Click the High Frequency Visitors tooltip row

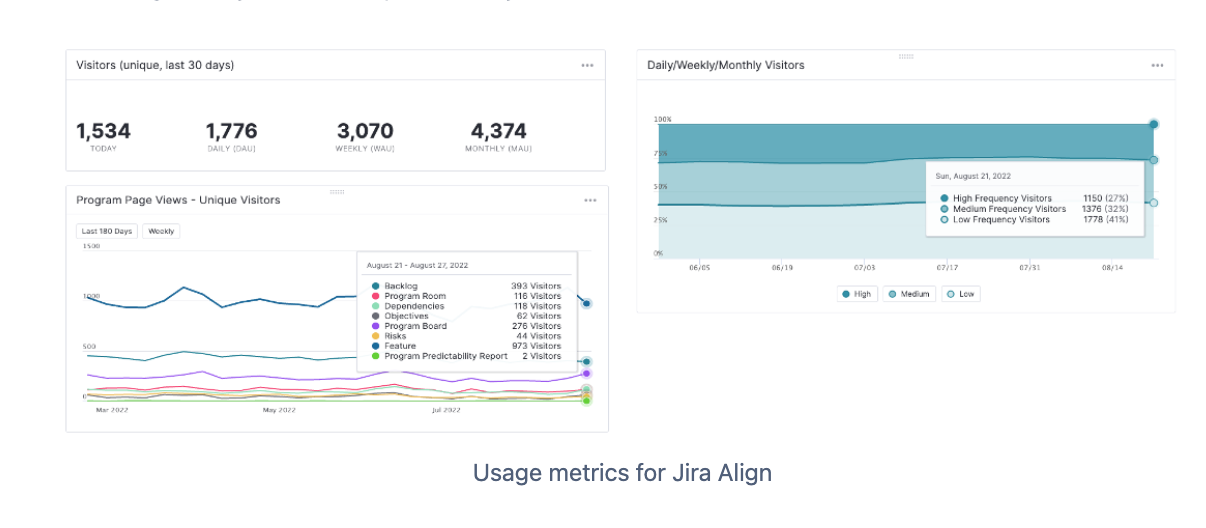point(1034,199)
